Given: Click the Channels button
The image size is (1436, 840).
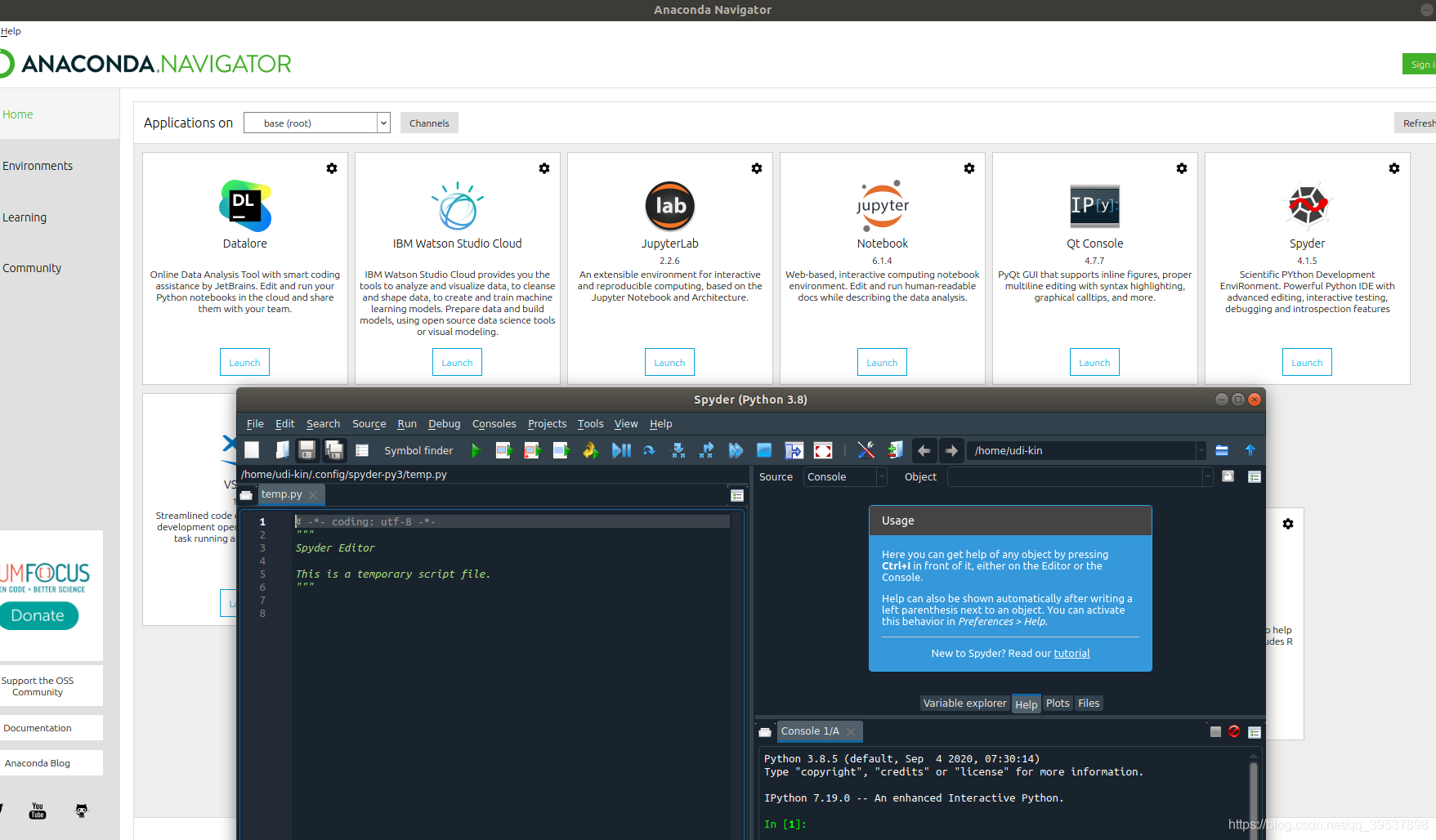Looking at the screenshot, I should [429, 123].
